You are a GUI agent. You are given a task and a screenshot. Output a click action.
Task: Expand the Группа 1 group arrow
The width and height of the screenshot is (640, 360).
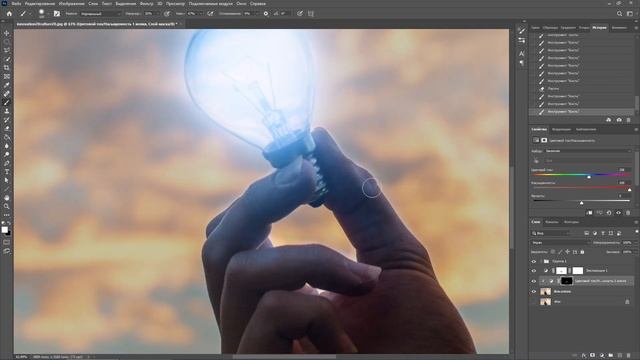pos(541,261)
